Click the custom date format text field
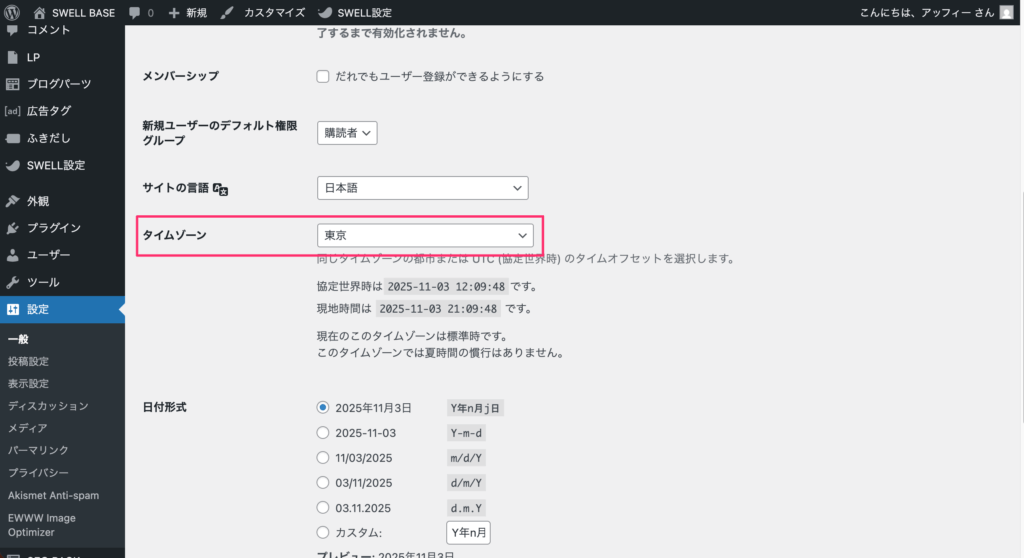1024x558 pixels. (x=468, y=532)
